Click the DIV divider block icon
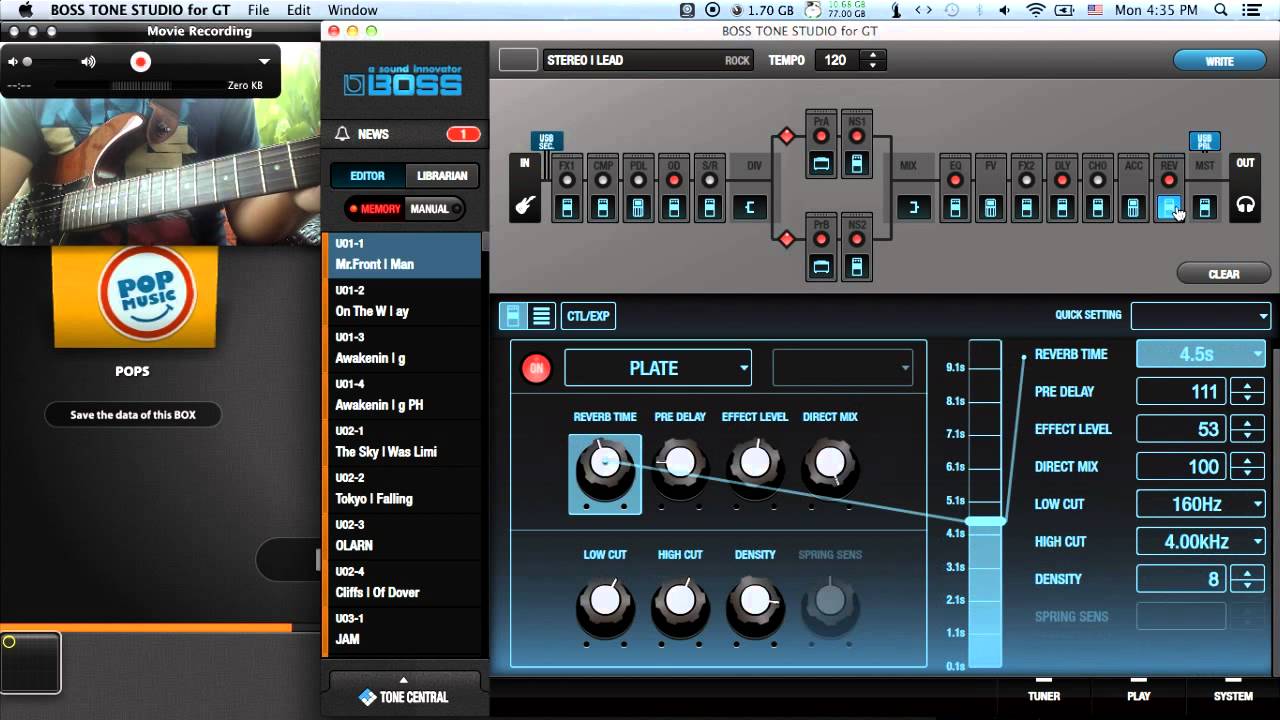The height and width of the screenshot is (720, 1280). pos(750,208)
